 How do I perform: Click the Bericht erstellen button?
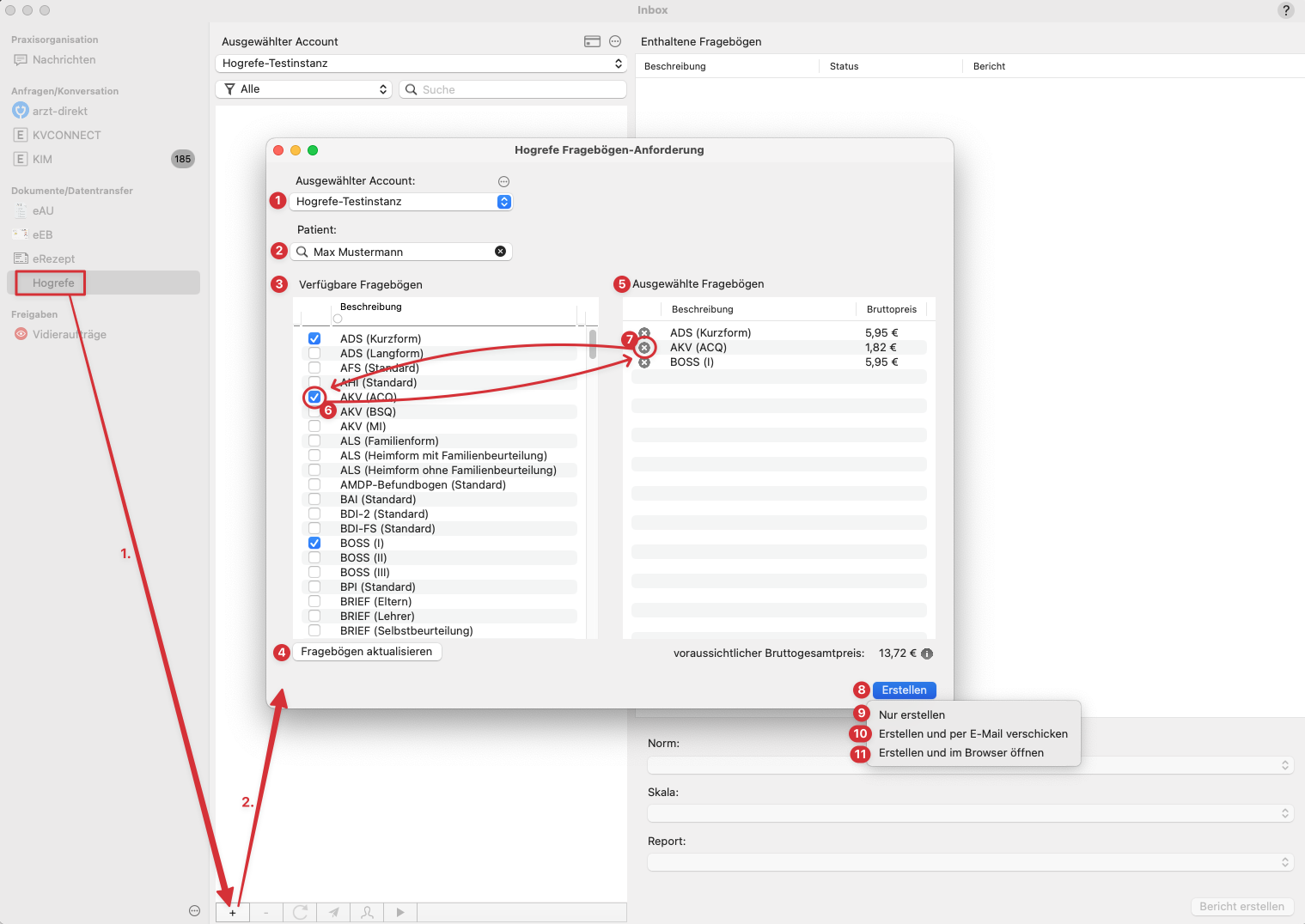[1241, 906]
